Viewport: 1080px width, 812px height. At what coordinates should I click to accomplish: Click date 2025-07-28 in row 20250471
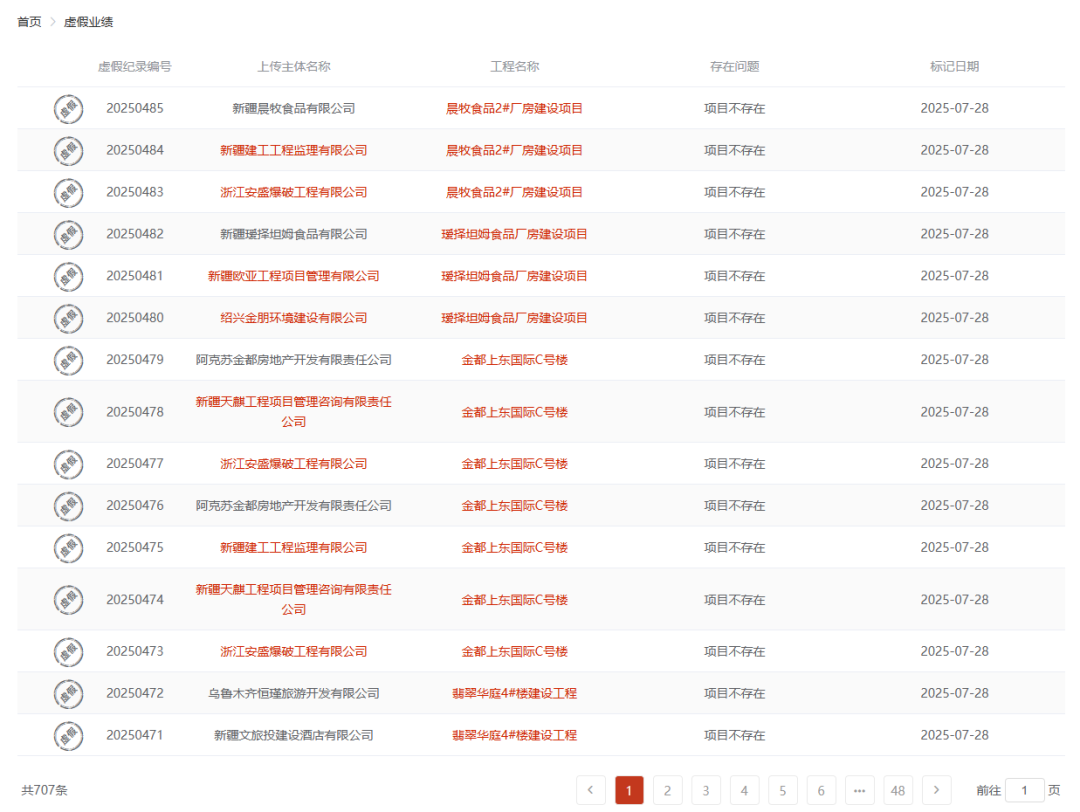click(955, 735)
